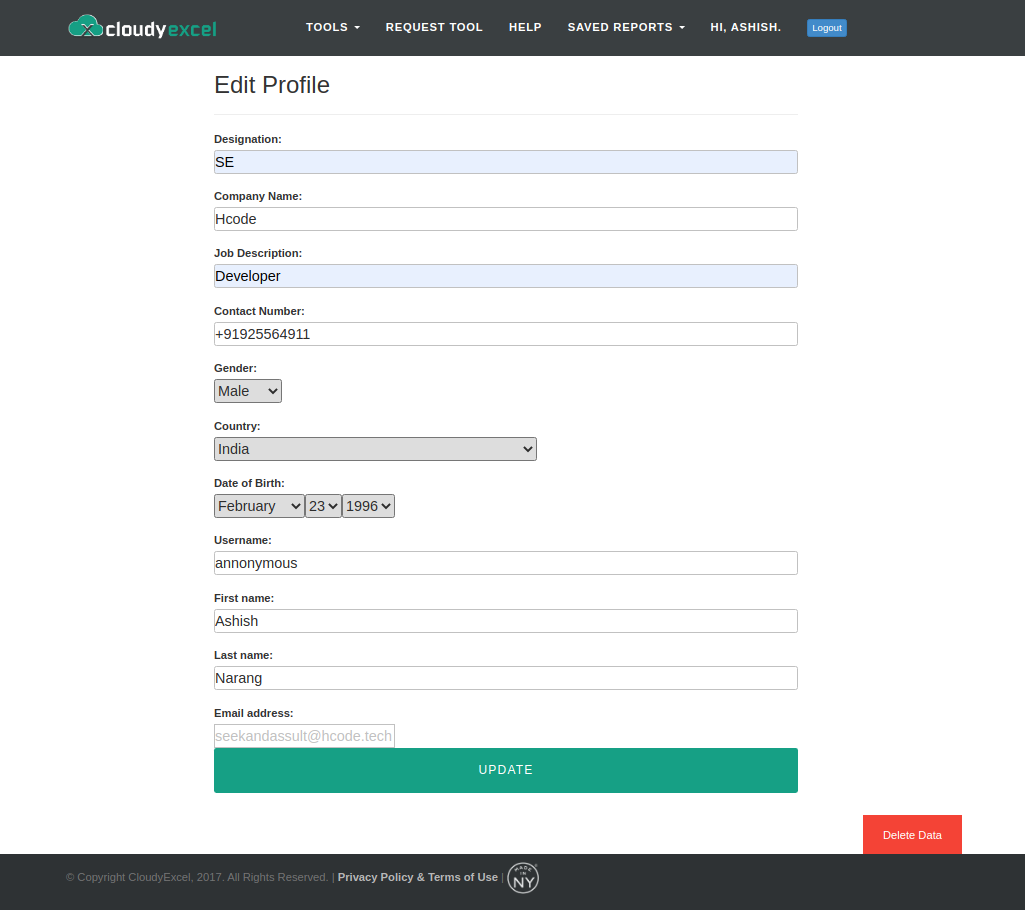Go to the Help page
The width and height of the screenshot is (1025, 911).
[x=525, y=27]
